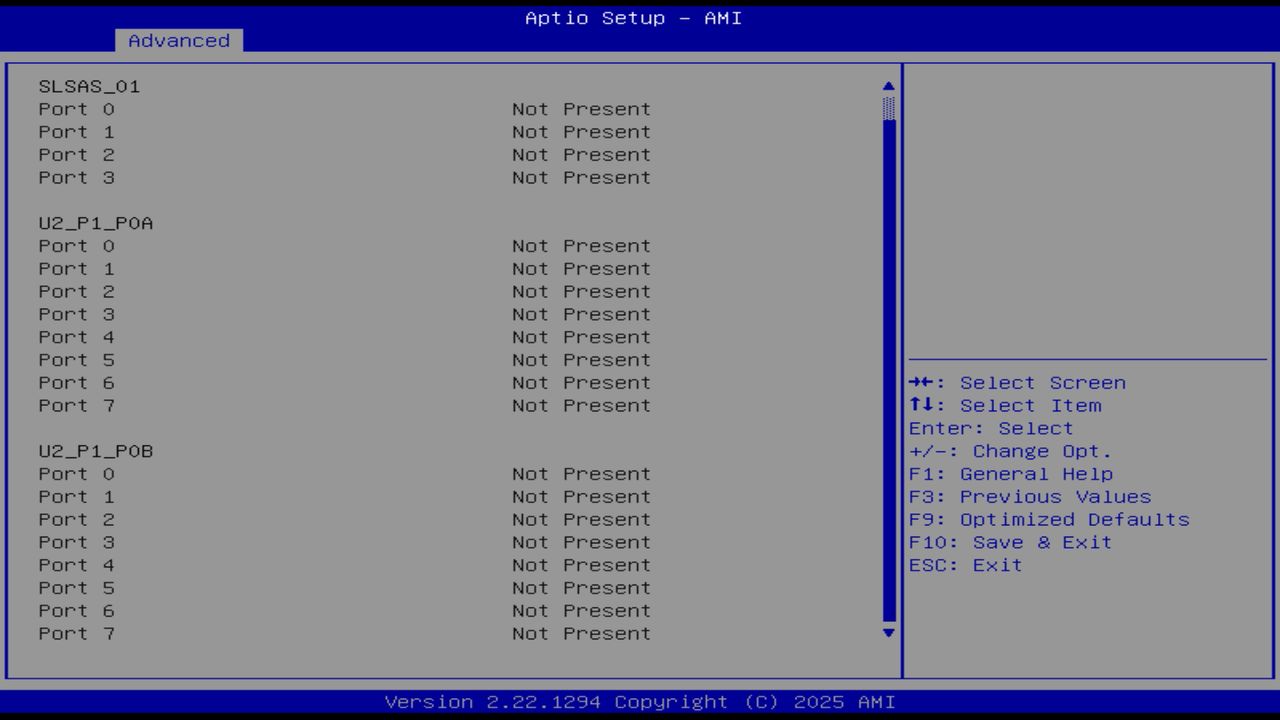
Task: Select the U2_P1_P0A section header
Action: coord(96,223)
